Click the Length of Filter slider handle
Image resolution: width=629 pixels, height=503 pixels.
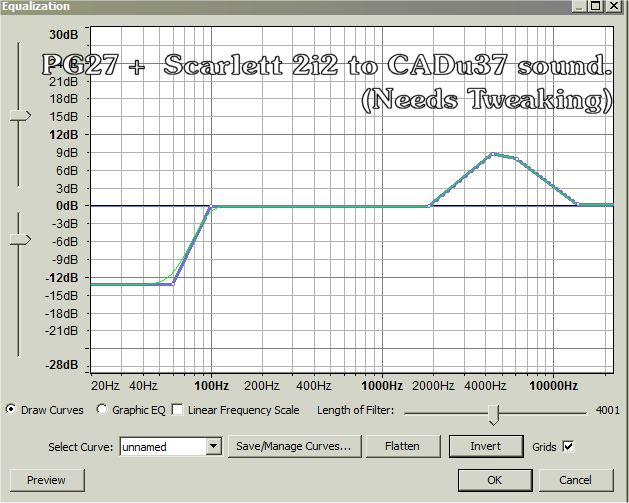[x=494, y=415]
